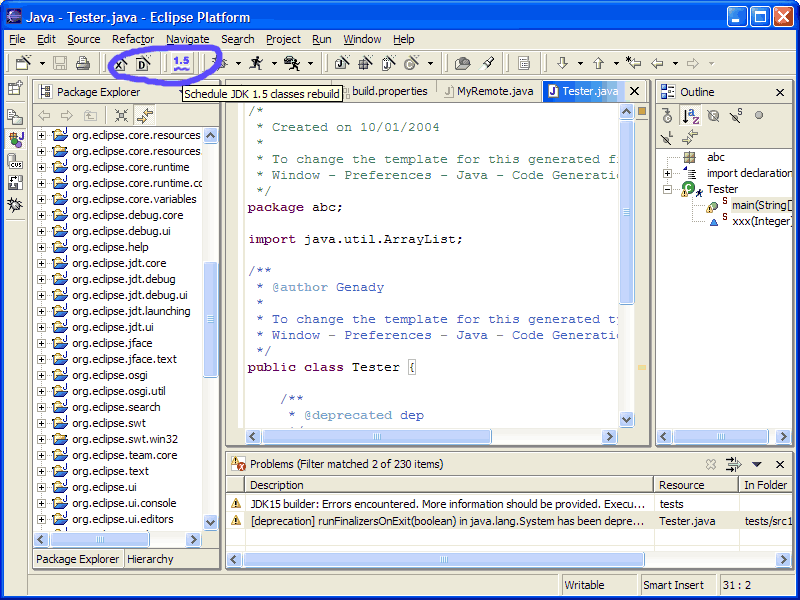Click the New Java Project icon

click(x=341, y=63)
